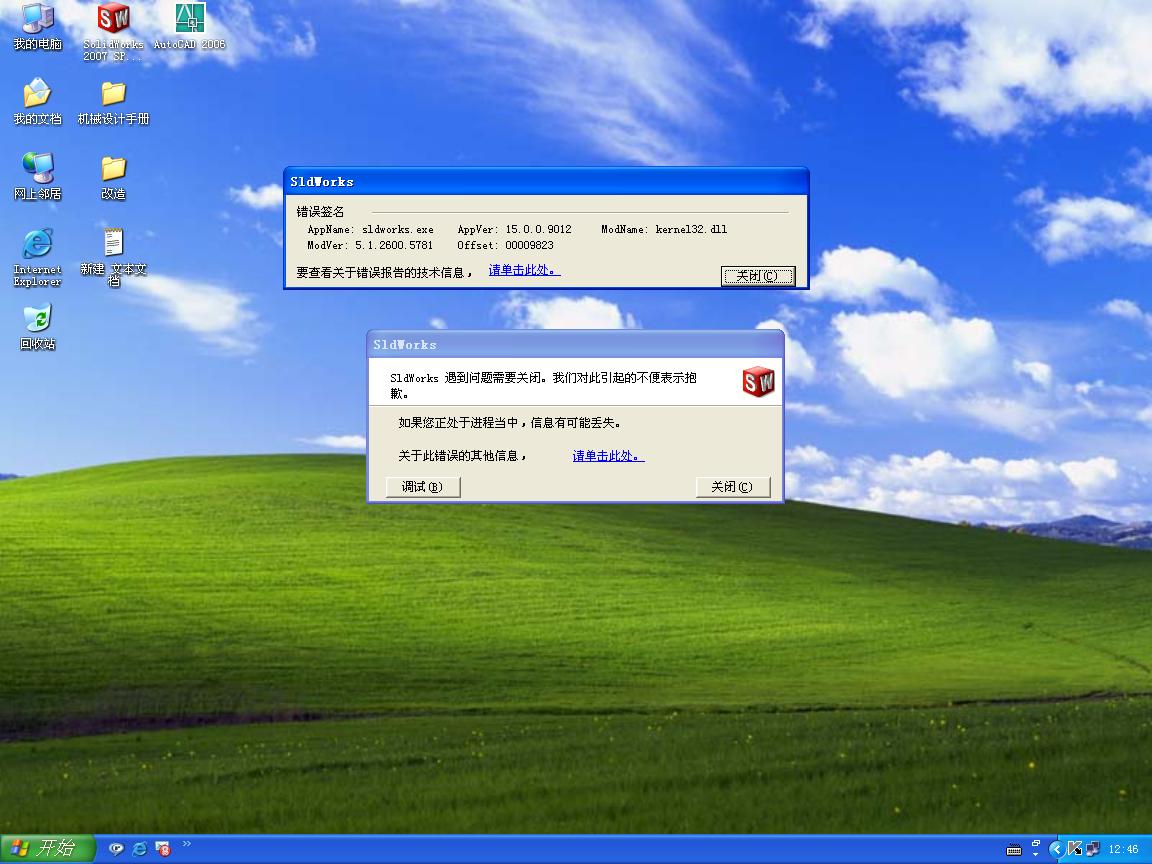Click the SldWorks 遇到问题需要关闭 message

pyautogui.click(x=544, y=385)
